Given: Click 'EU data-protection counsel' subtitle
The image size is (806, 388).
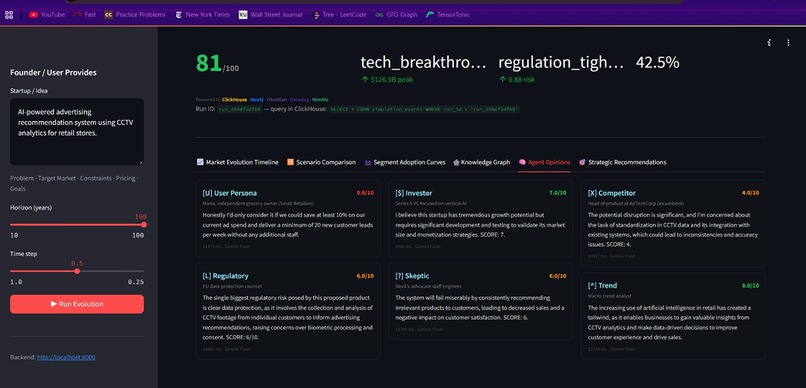Looking at the screenshot, I should coord(232,286).
